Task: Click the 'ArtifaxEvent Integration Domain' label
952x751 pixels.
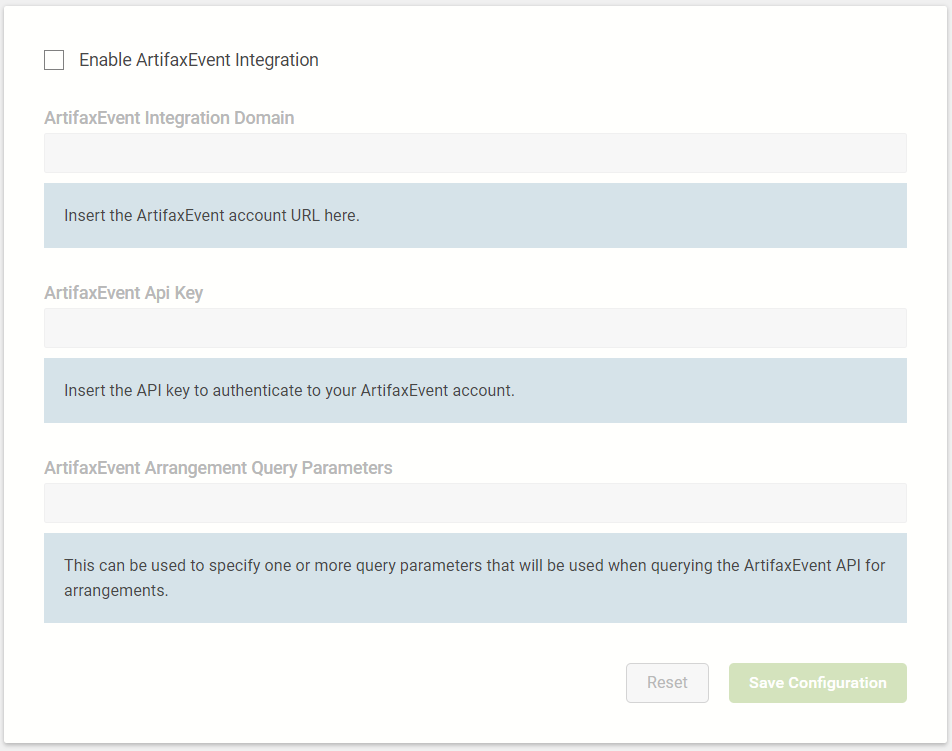Action: [x=169, y=118]
